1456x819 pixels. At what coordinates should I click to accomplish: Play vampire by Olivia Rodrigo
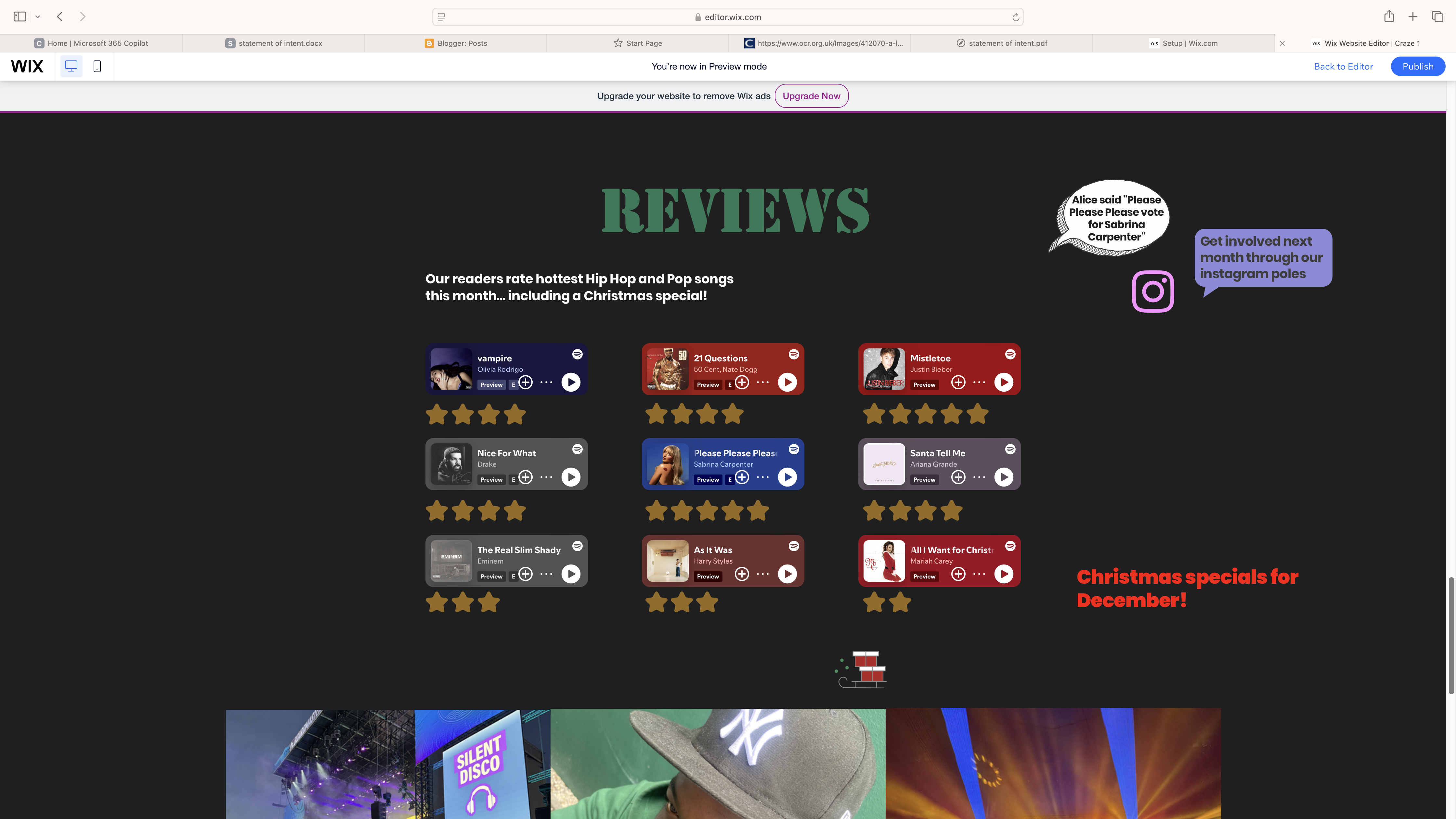pyautogui.click(x=571, y=382)
